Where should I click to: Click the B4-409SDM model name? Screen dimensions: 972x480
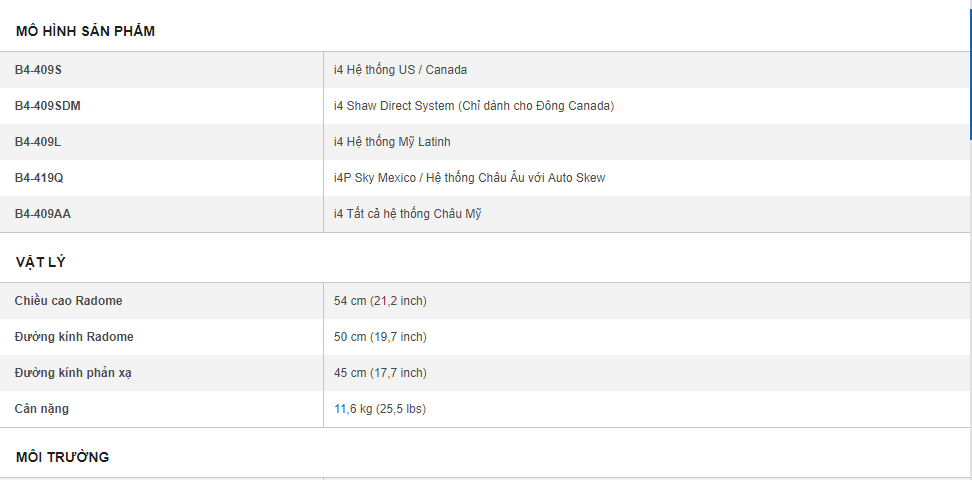[48, 106]
